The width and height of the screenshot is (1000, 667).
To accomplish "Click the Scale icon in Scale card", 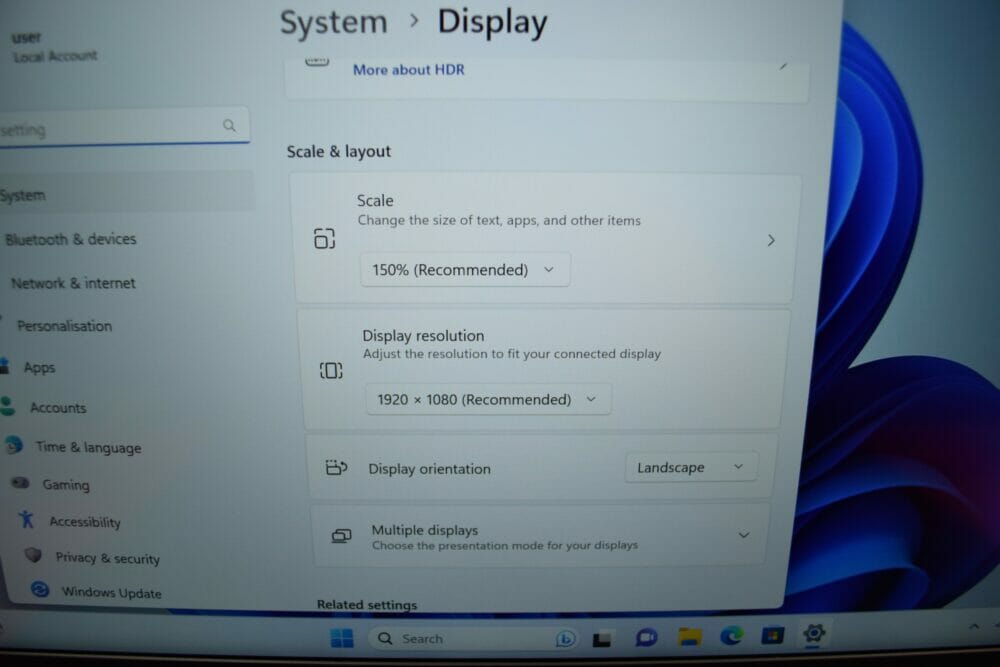I will point(324,238).
